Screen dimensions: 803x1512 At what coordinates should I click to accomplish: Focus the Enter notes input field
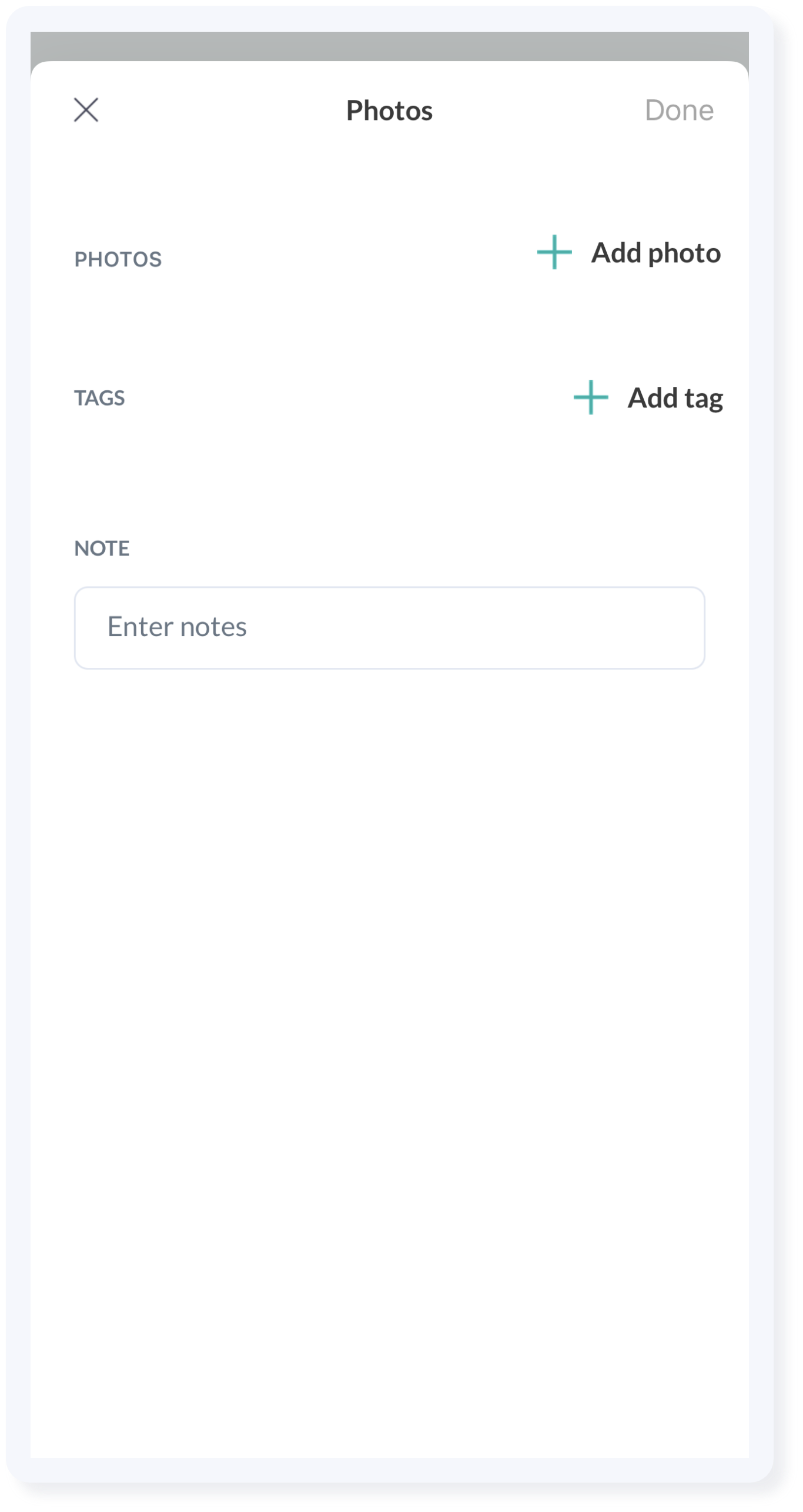(x=389, y=627)
